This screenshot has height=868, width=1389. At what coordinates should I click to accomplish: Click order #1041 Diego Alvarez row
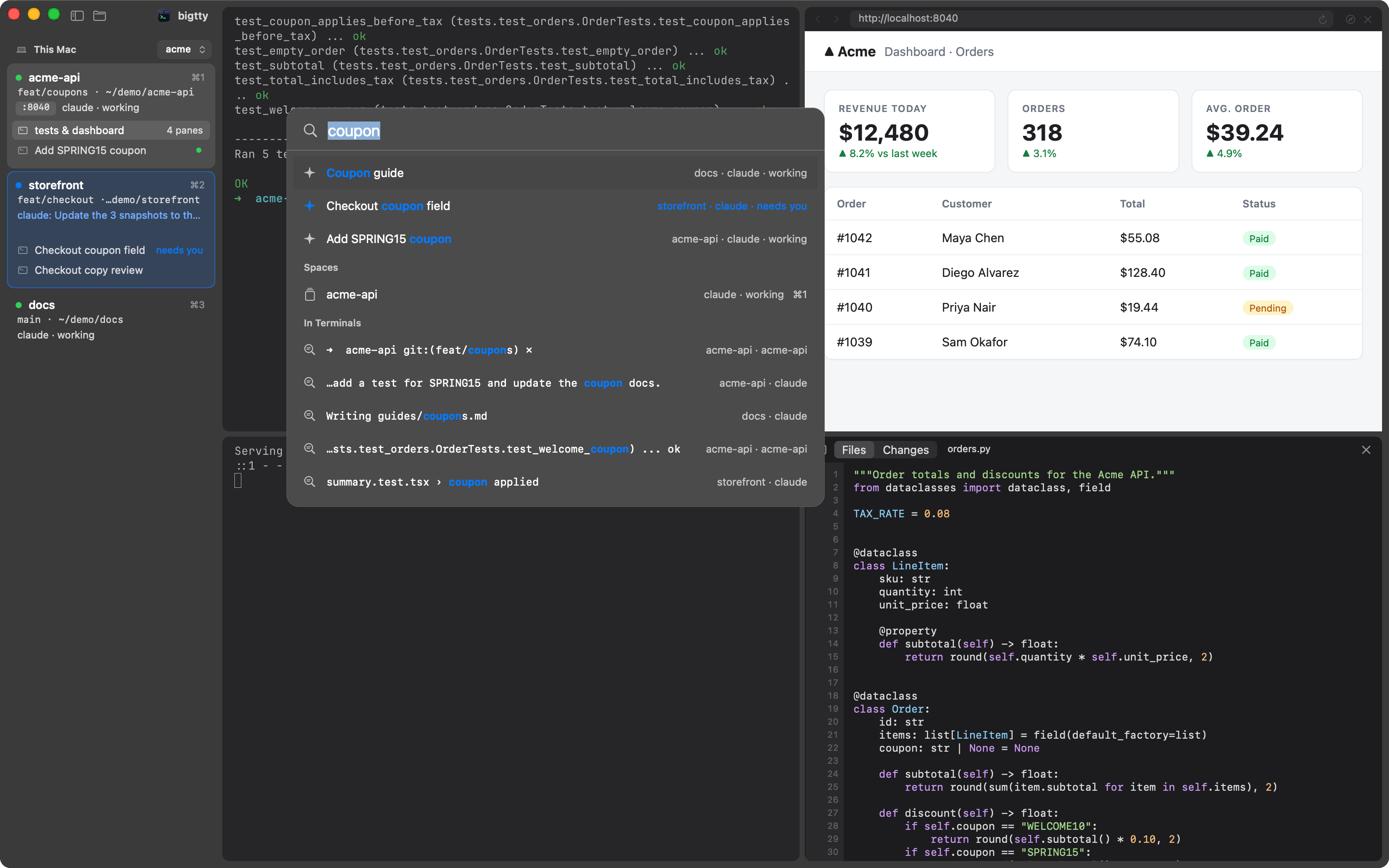(1093, 273)
